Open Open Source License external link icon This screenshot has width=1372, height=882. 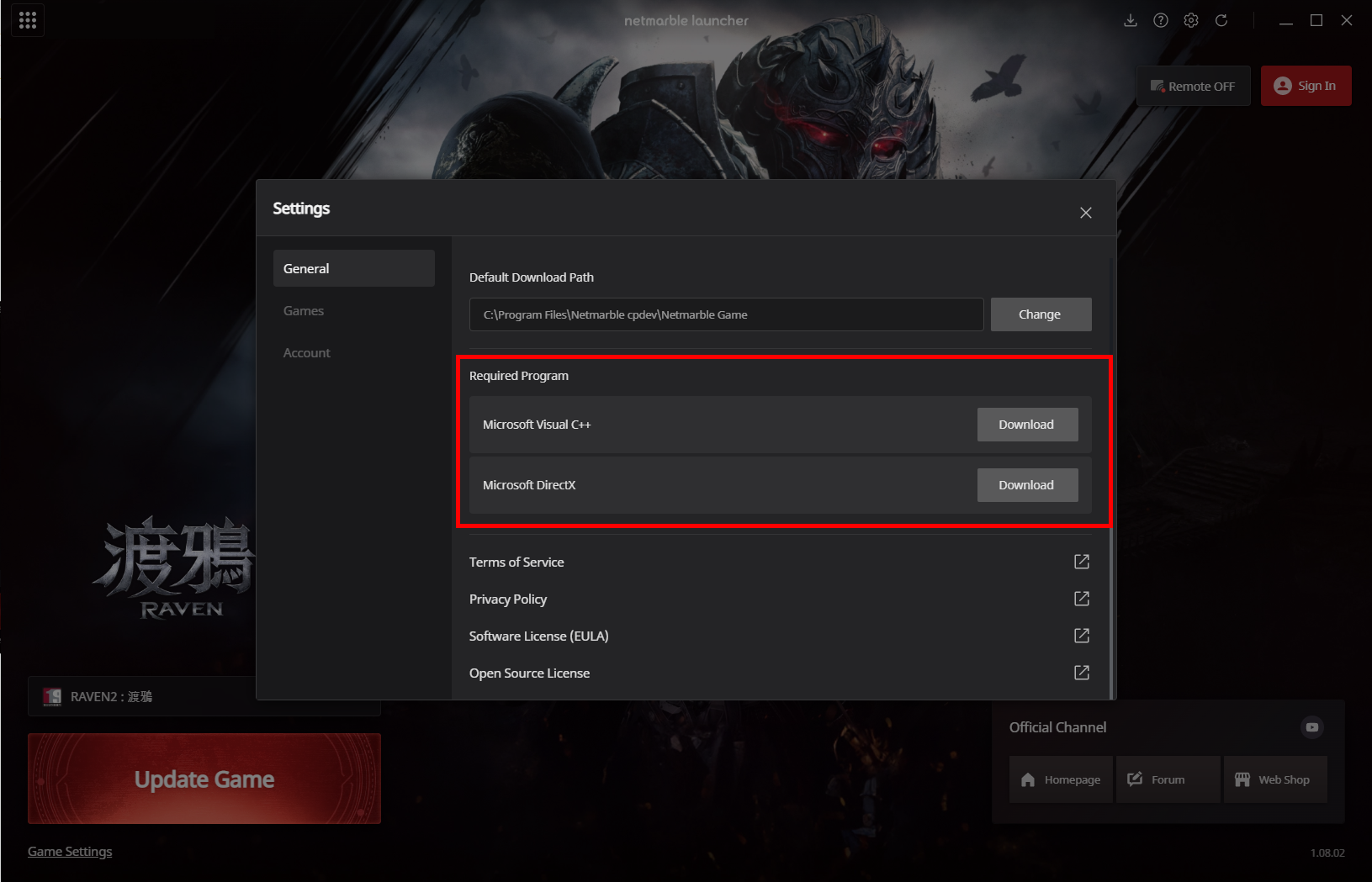point(1082,673)
